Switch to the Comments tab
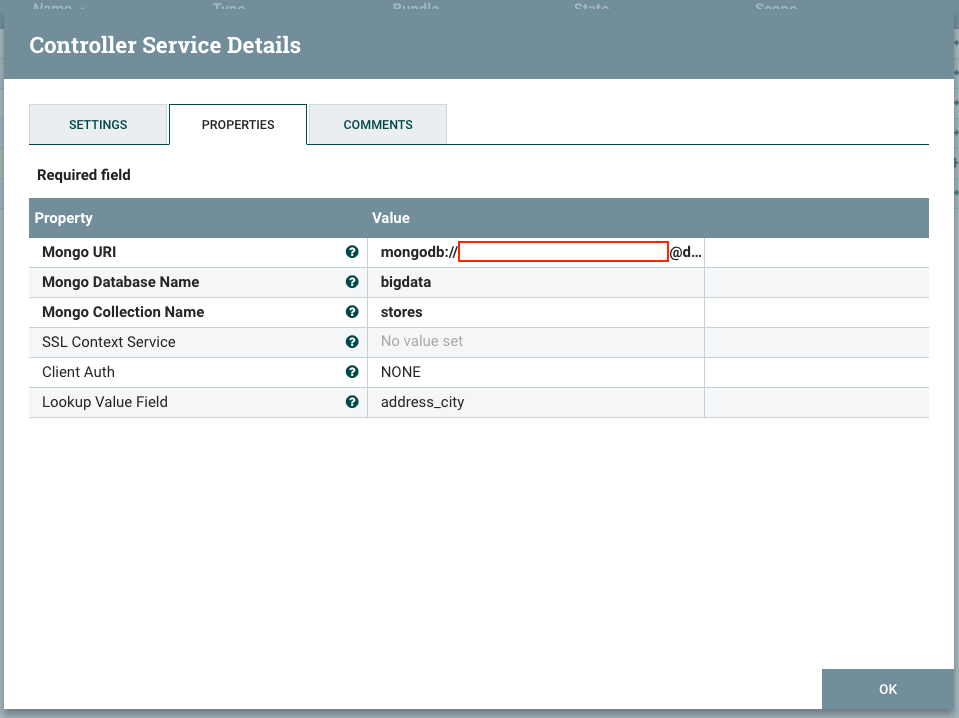This screenshot has height=718, width=959. (377, 125)
